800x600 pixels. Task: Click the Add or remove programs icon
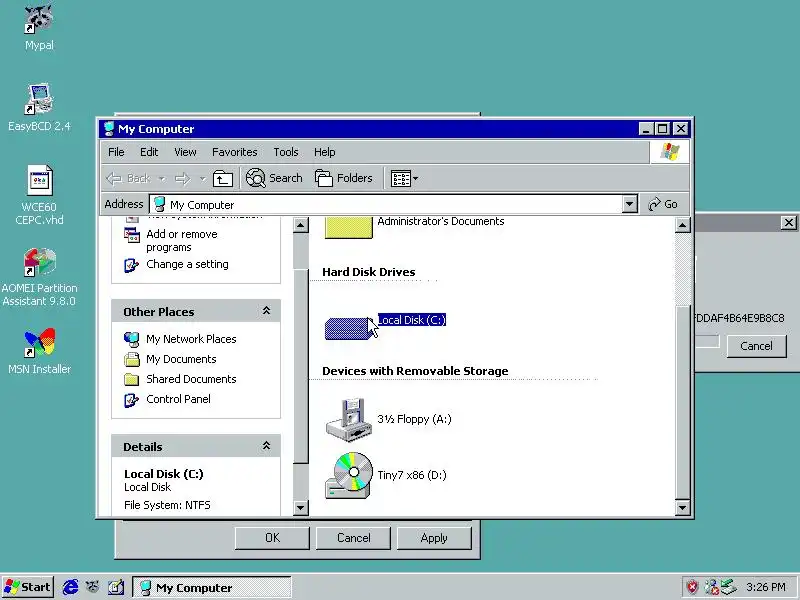(132, 235)
